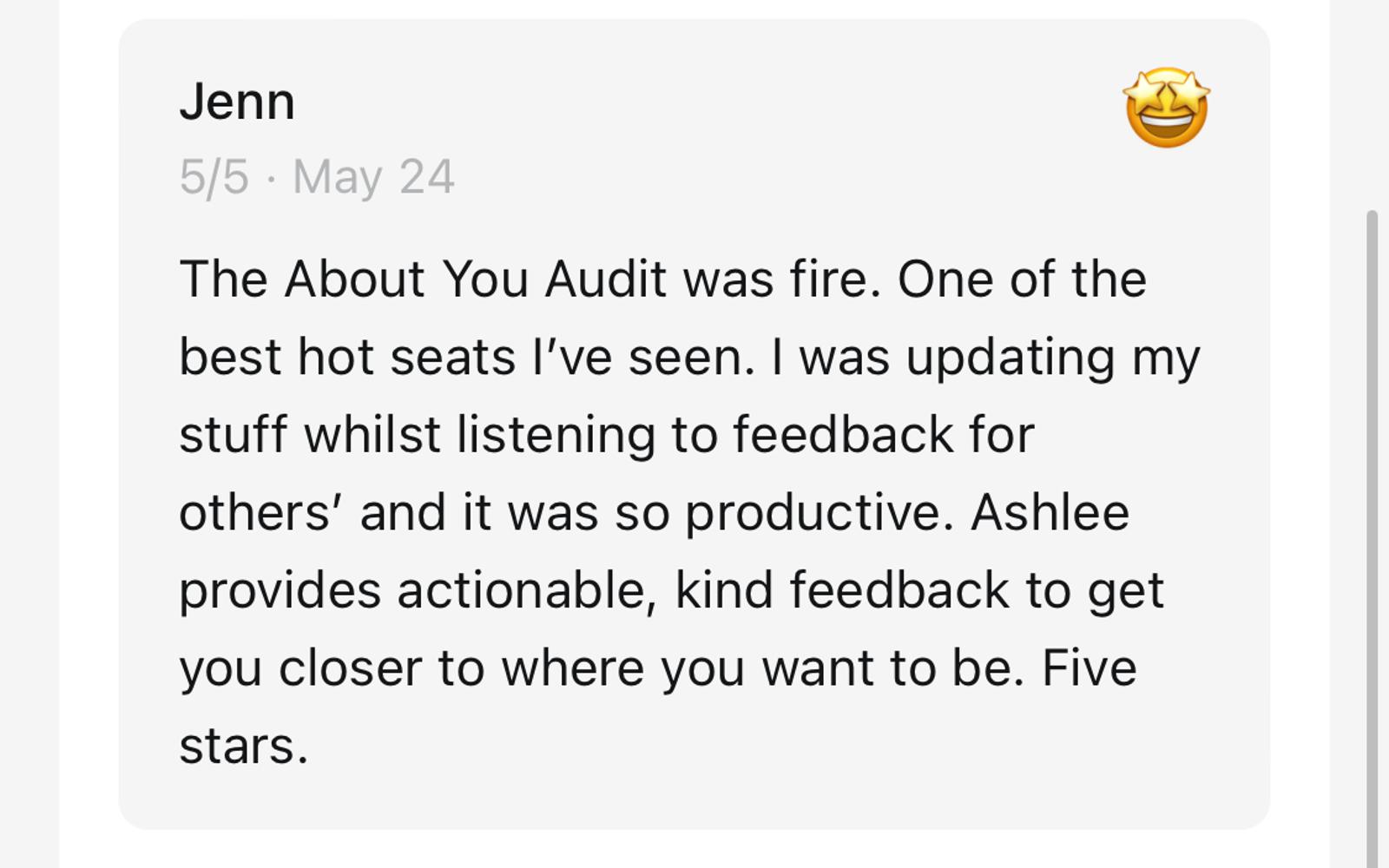Click the separator dot between rating and date

(x=272, y=179)
